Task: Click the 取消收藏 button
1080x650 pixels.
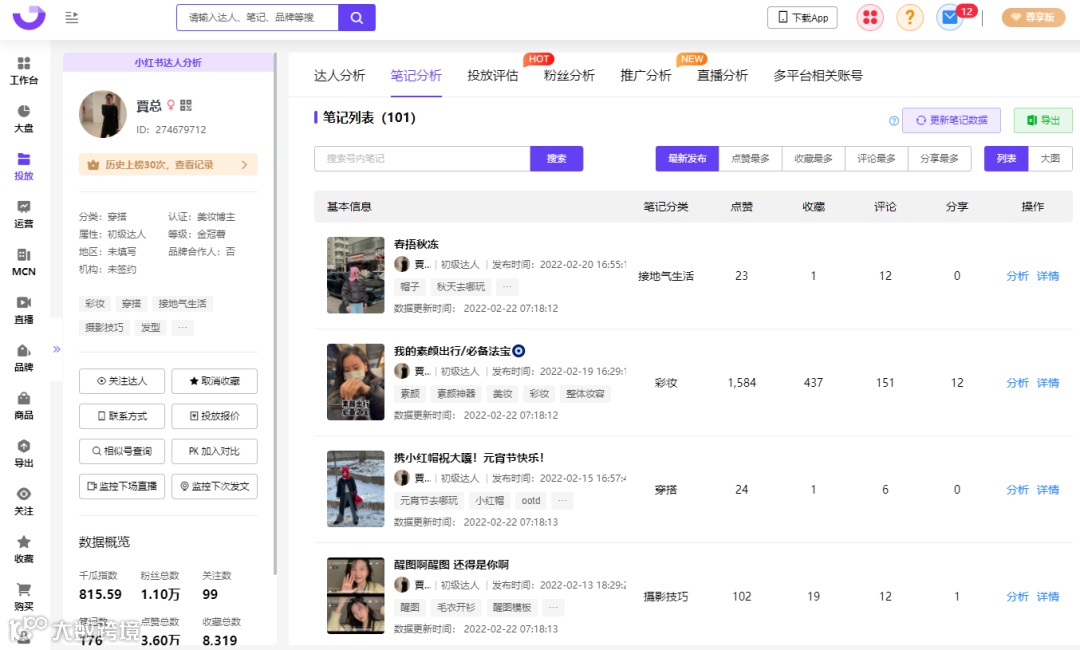Action: (214, 381)
